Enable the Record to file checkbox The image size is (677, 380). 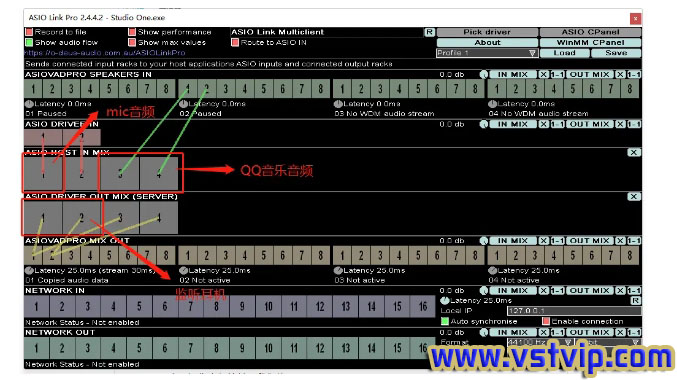[x=29, y=32]
